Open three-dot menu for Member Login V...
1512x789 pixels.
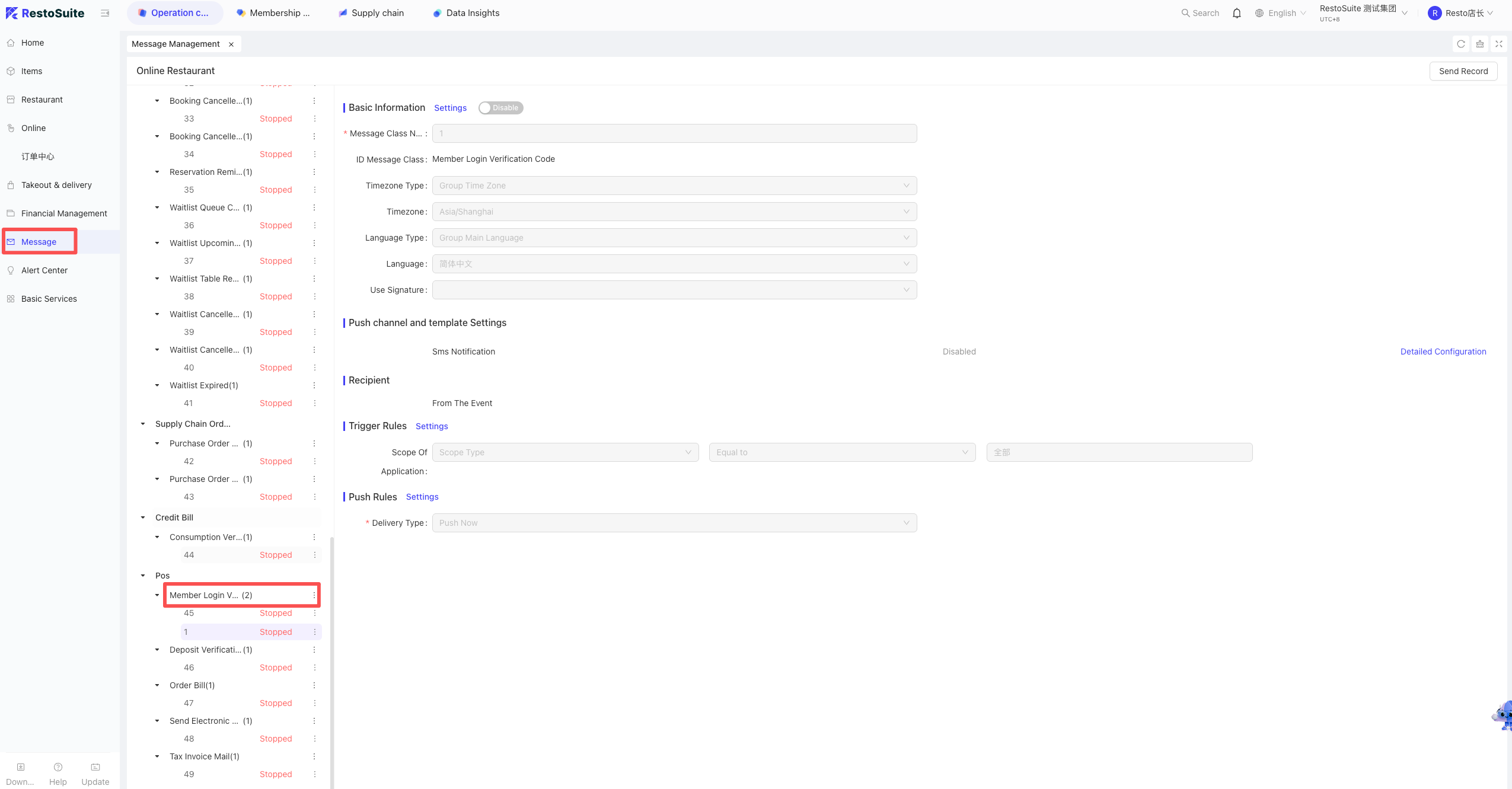pos(314,595)
